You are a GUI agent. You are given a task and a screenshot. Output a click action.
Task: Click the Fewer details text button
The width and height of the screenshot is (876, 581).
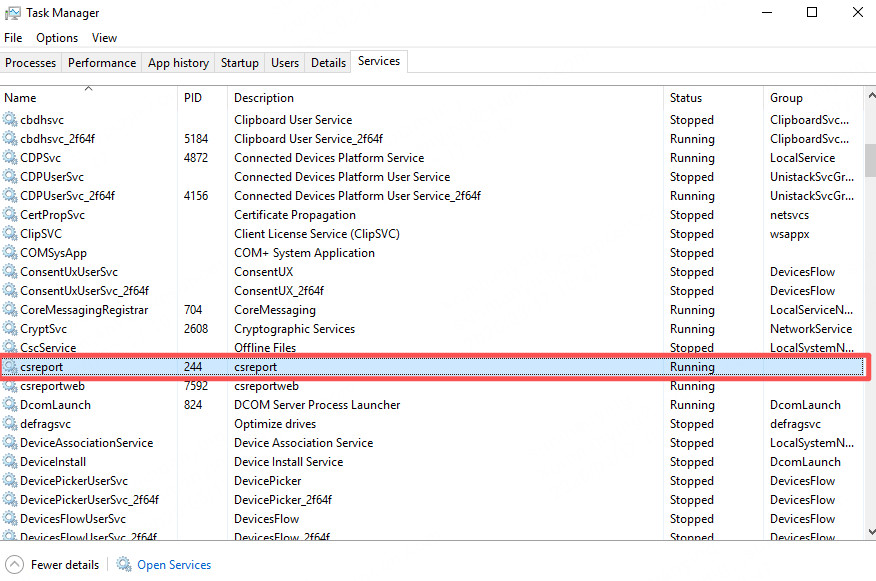pyautogui.click(x=65, y=565)
